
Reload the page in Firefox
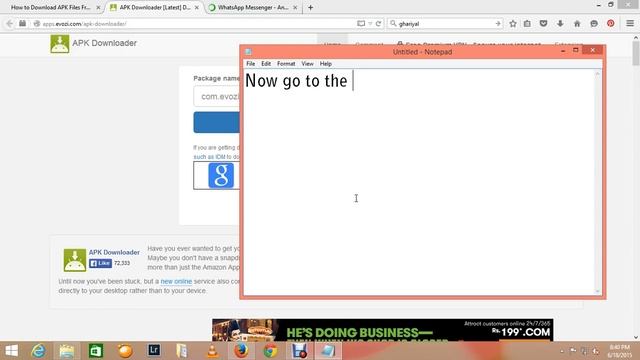tap(378, 24)
